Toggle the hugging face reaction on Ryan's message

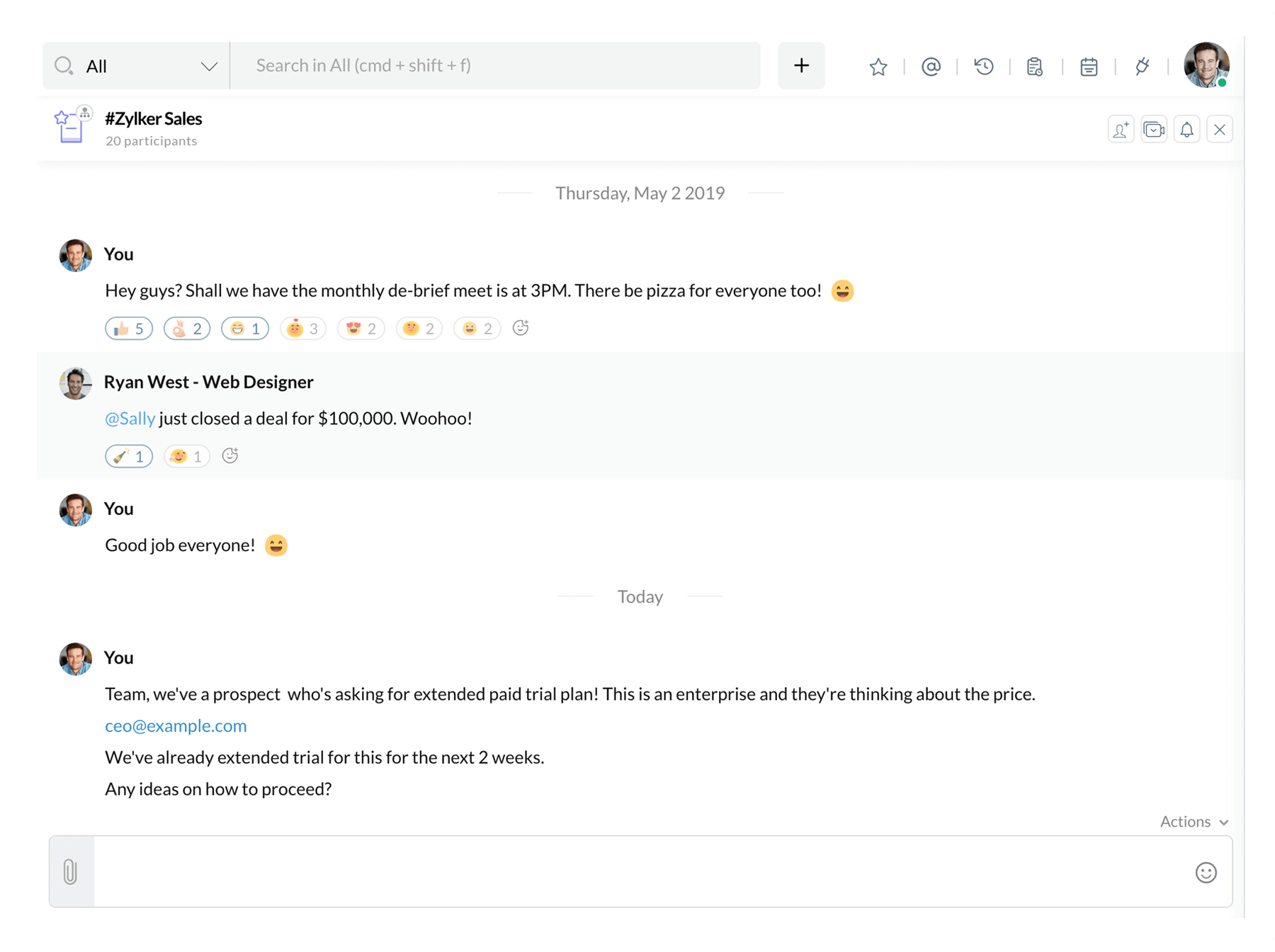coord(187,456)
